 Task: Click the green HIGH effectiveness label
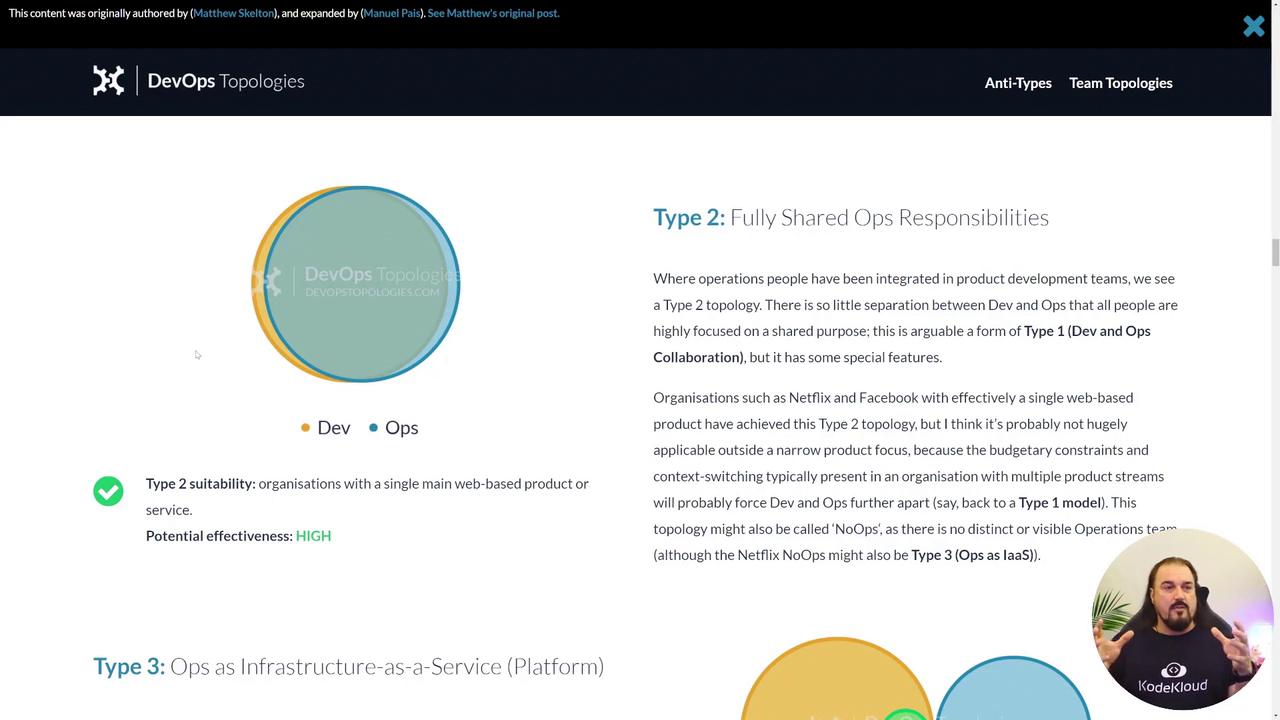pos(313,536)
